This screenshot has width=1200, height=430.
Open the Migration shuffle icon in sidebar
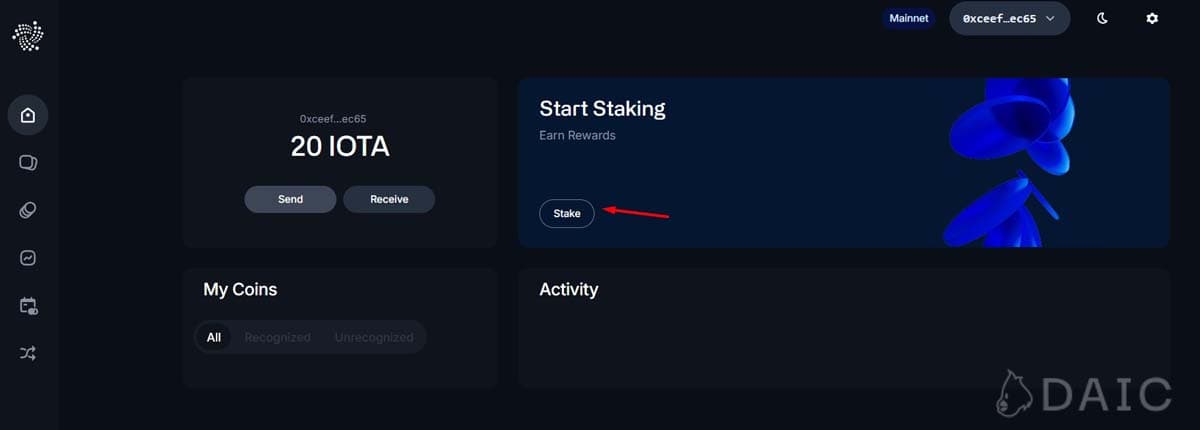click(28, 353)
